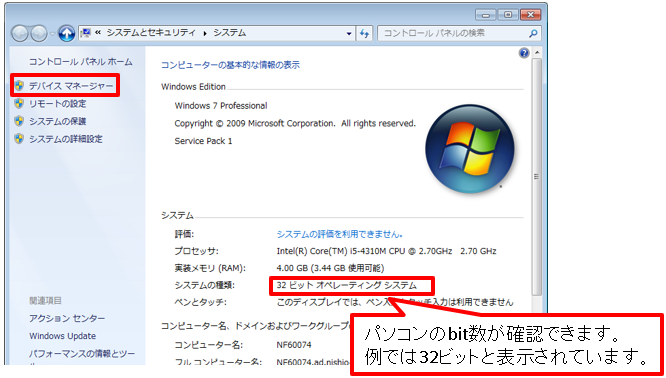Click the Intel(R) Core(TM) i5-4310M processor value
The width and height of the screenshot is (666, 378).
386,251
